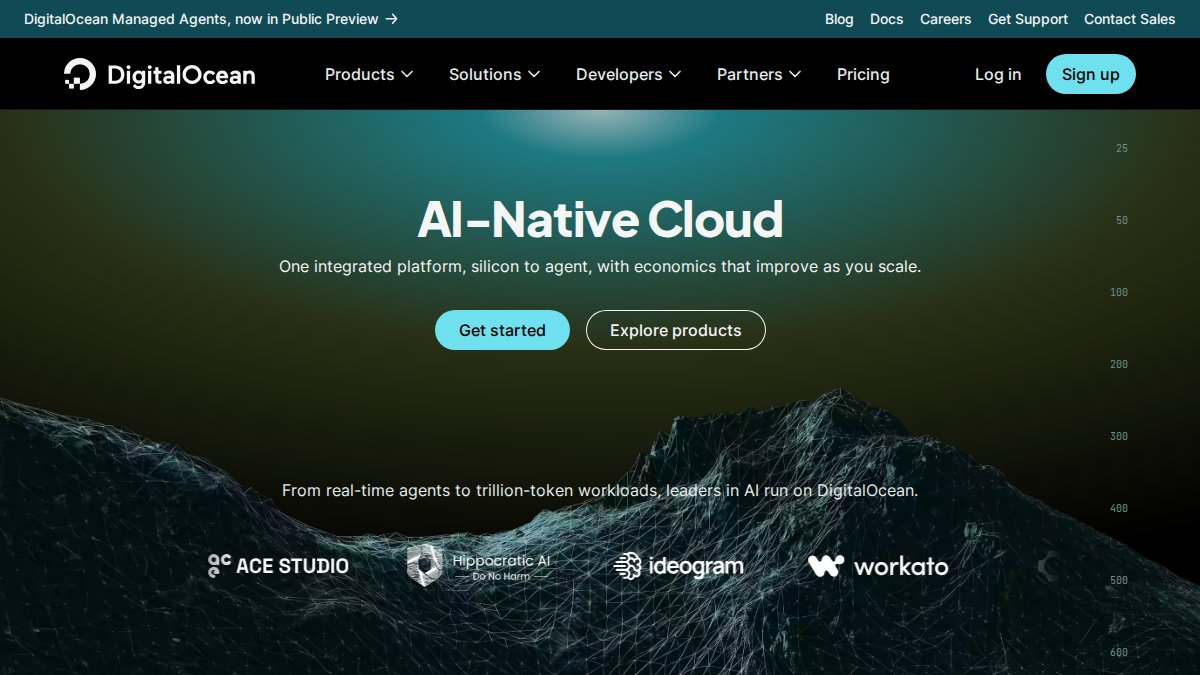Open the DigitalOcean Managed Agents announcement link
Screen dimensions: 1200x675
211,19
